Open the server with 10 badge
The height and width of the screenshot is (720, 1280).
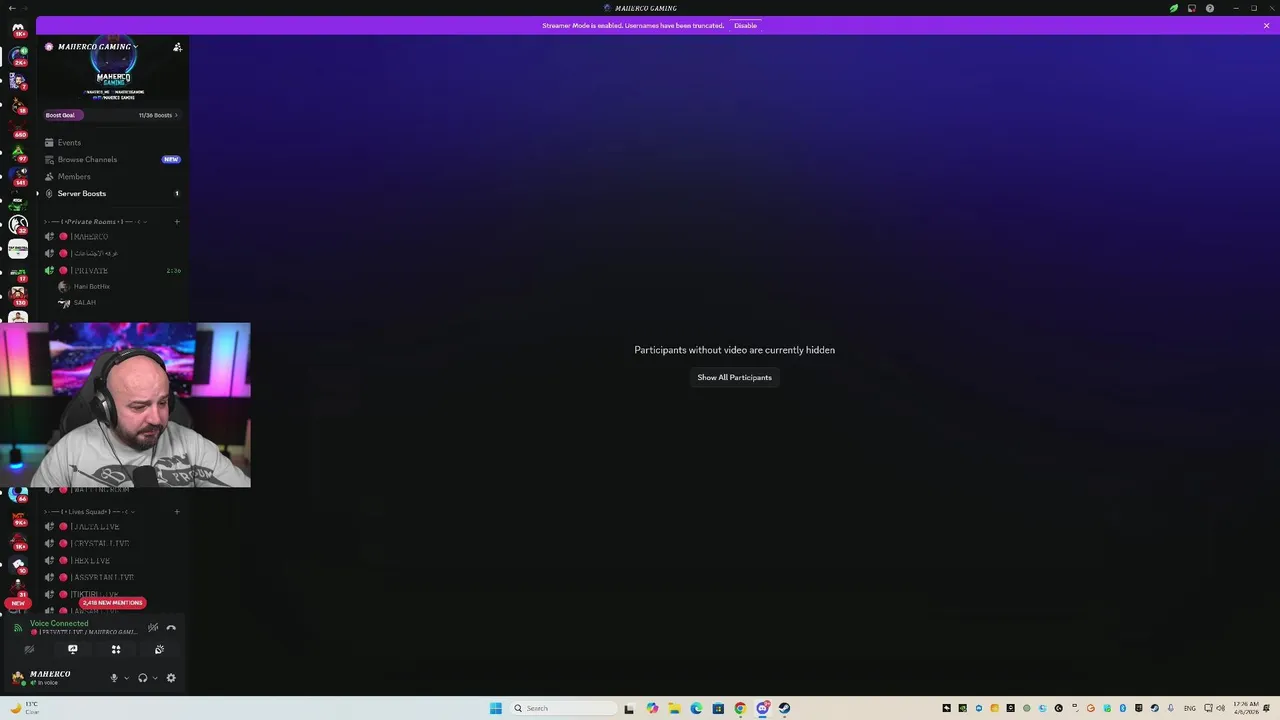pos(18,565)
